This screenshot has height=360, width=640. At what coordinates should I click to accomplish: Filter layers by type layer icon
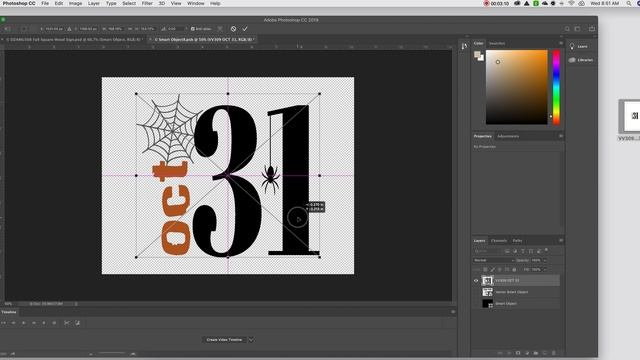[523, 251]
